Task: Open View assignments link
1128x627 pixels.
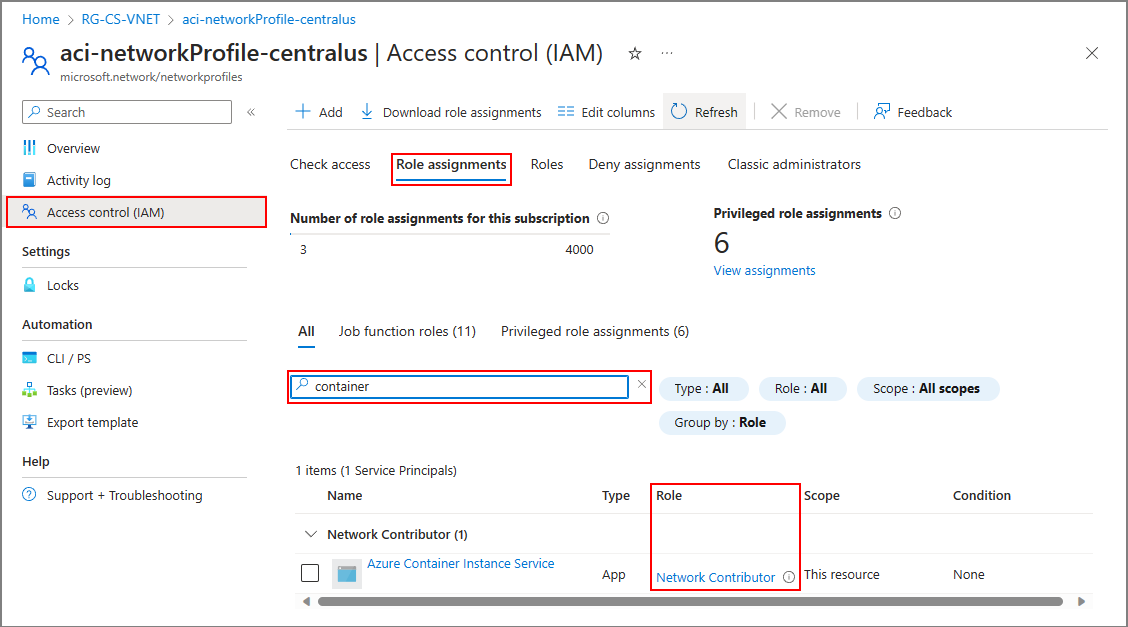Action: coord(764,270)
